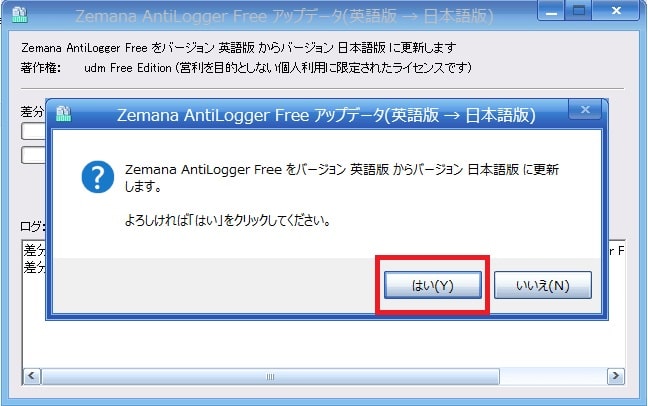Close the main updater window

pos(616,11)
